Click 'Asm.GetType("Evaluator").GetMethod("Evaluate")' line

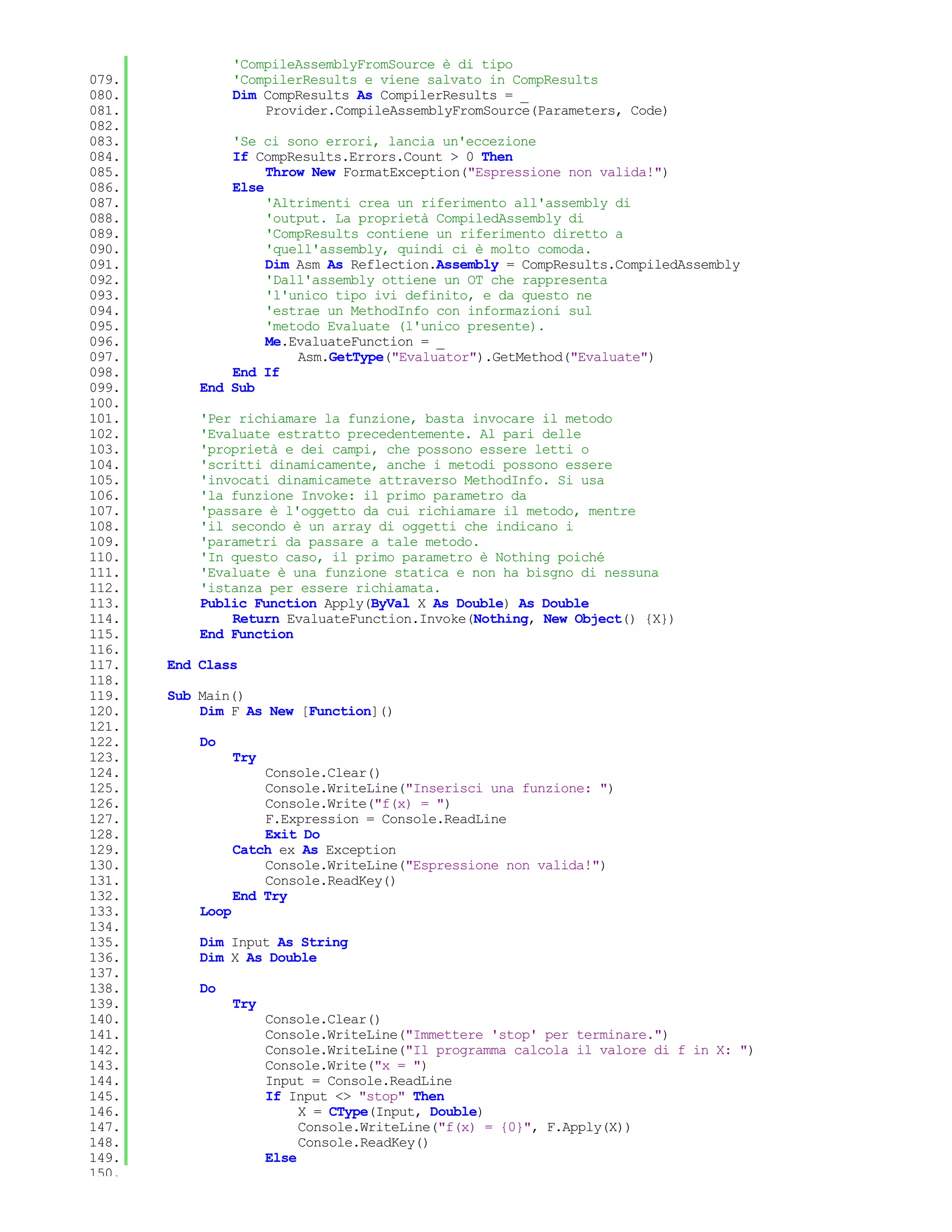(476, 358)
